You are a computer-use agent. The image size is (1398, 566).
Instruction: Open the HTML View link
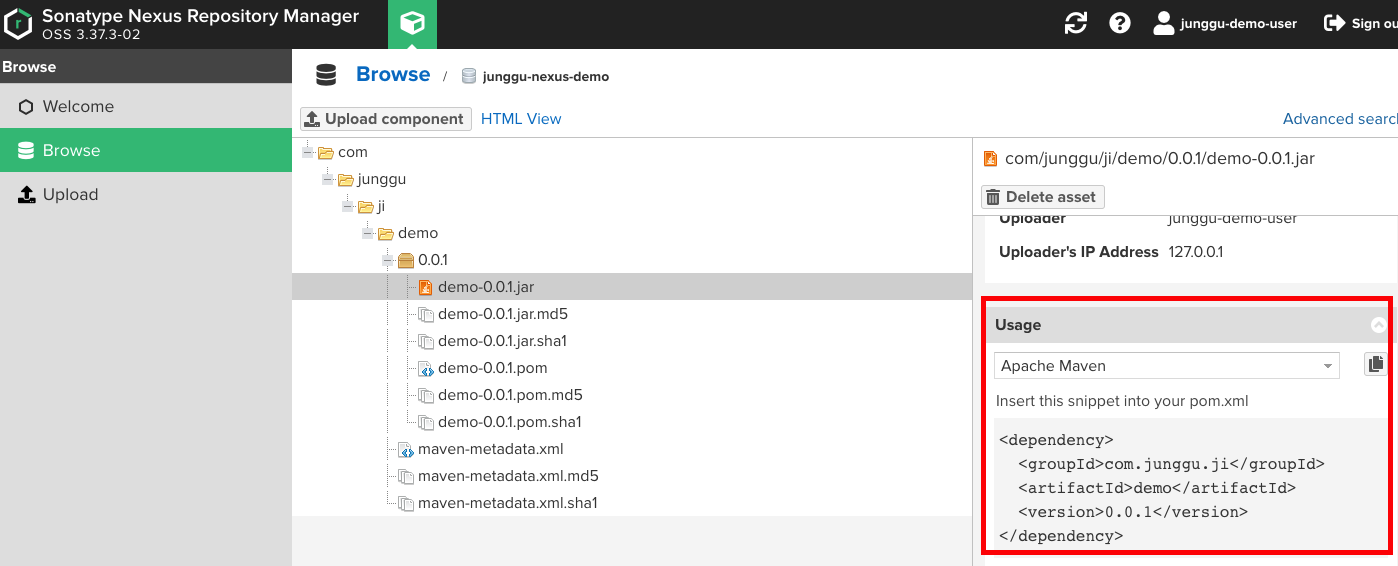(521, 119)
